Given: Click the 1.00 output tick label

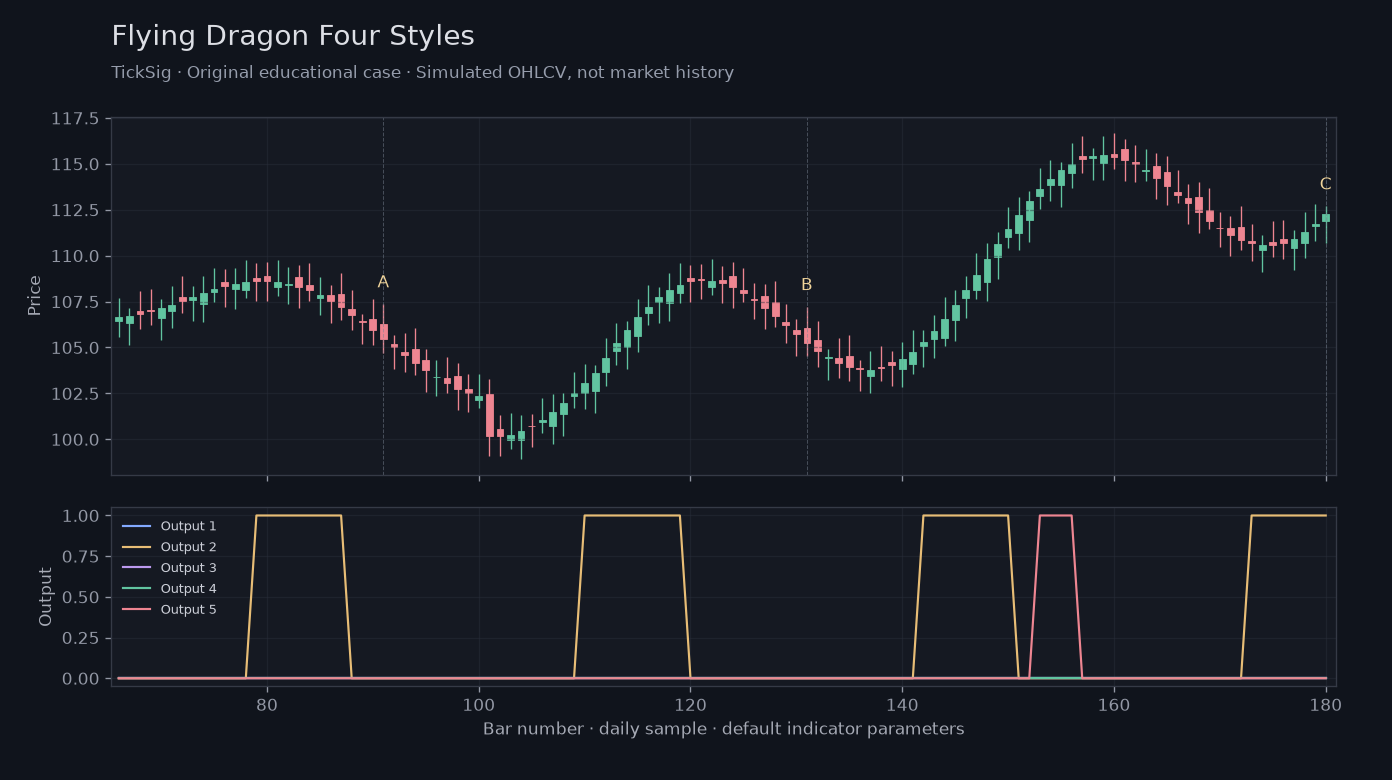Looking at the screenshot, I should coord(81,516).
